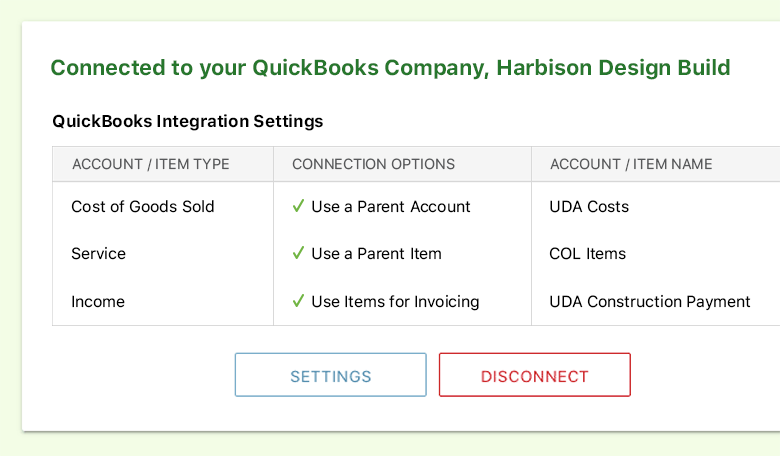Select the Use Items for Invoicing option text
The width and height of the screenshot is (780, 456).
pyautogui.click(x=395, y=302)
